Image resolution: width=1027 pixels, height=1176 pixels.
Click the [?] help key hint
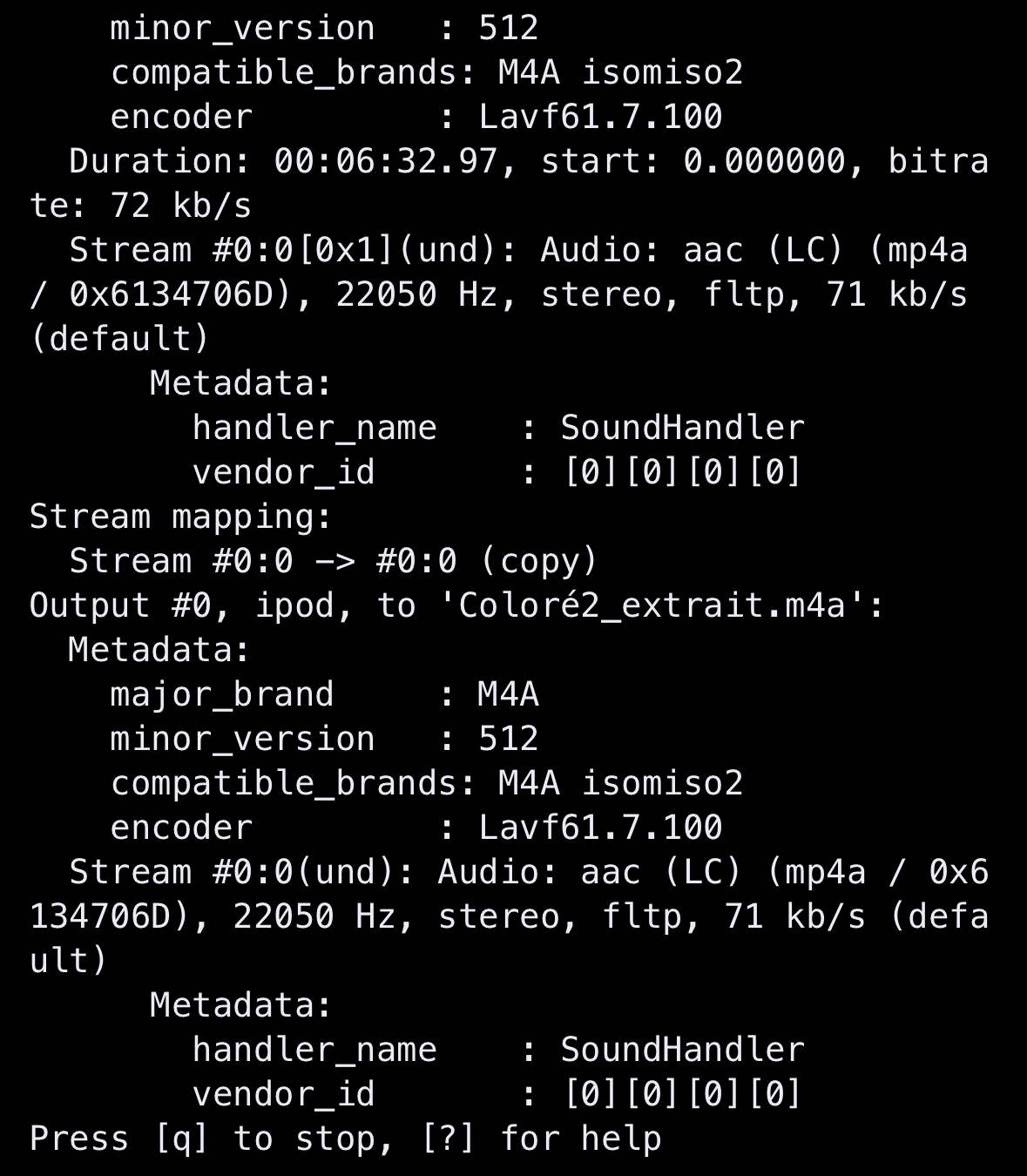[448, 1139]
